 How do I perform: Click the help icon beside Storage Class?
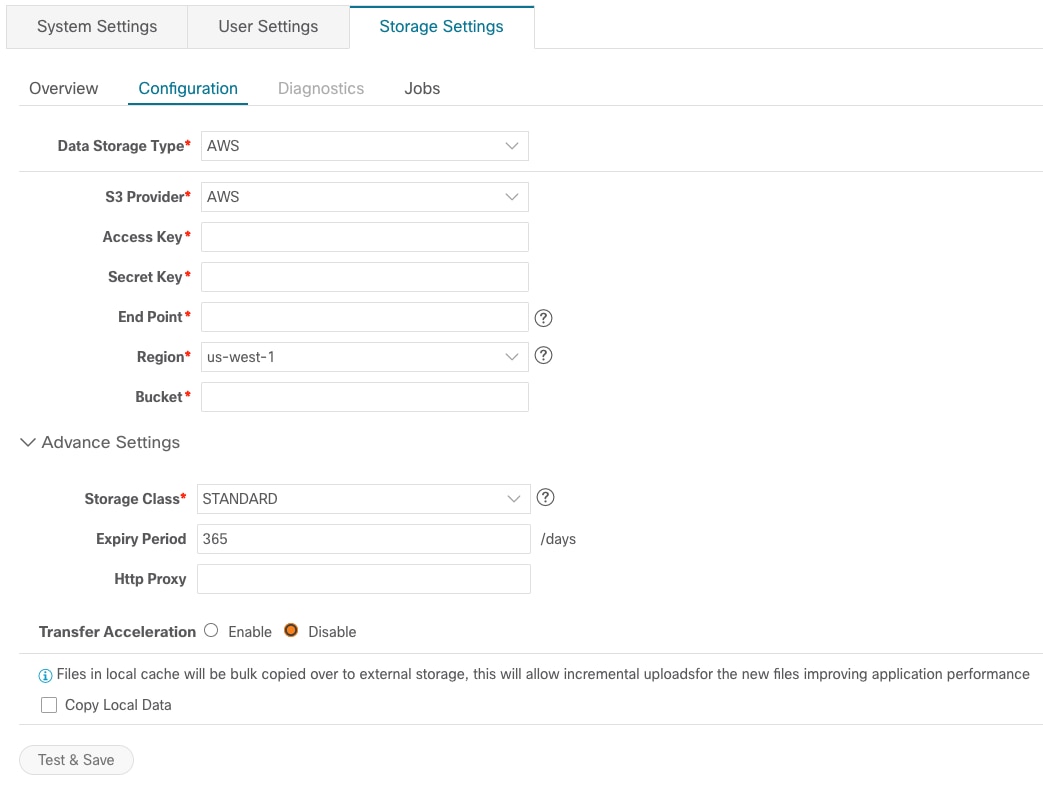(545, 497)
